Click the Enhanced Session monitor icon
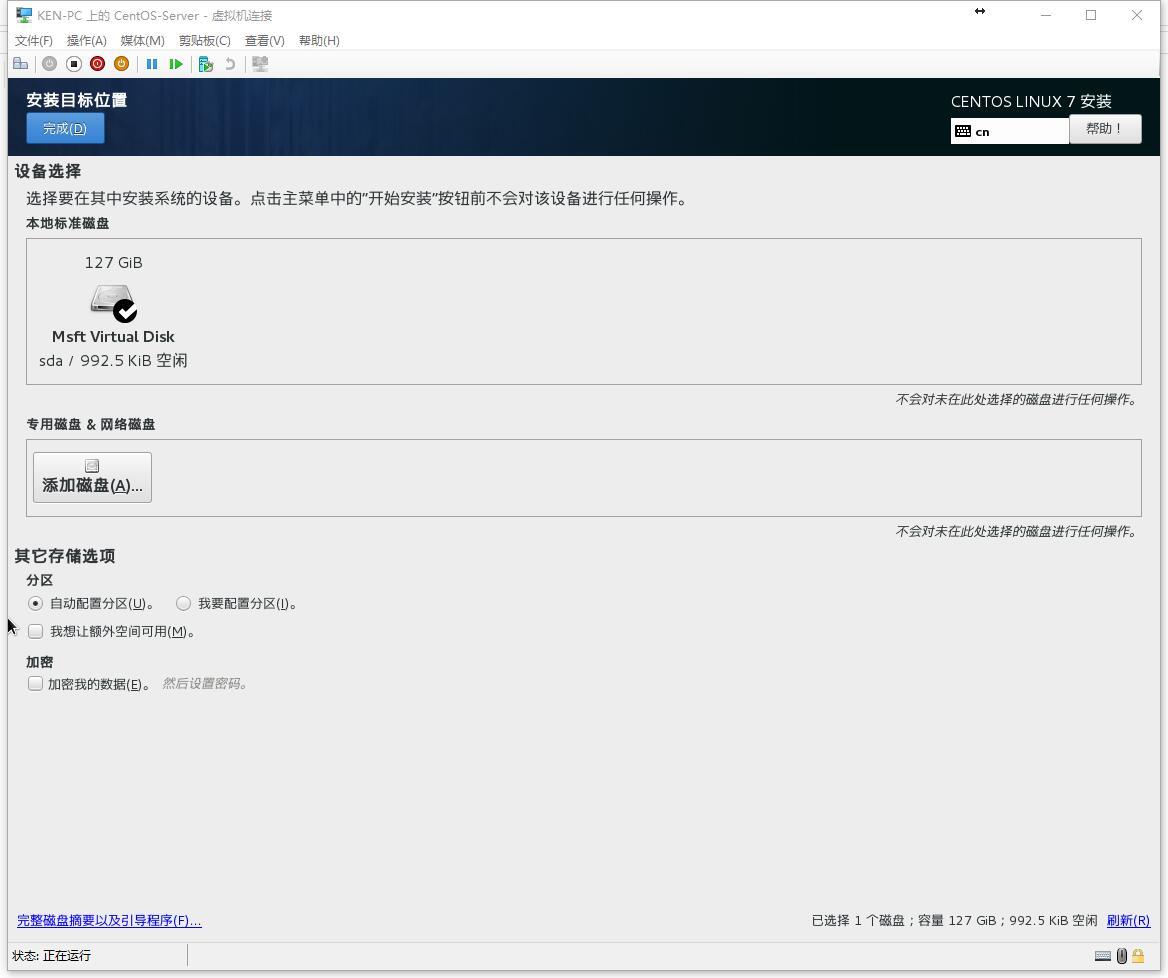Screen dimensions: 1168x978 (260, 64)
